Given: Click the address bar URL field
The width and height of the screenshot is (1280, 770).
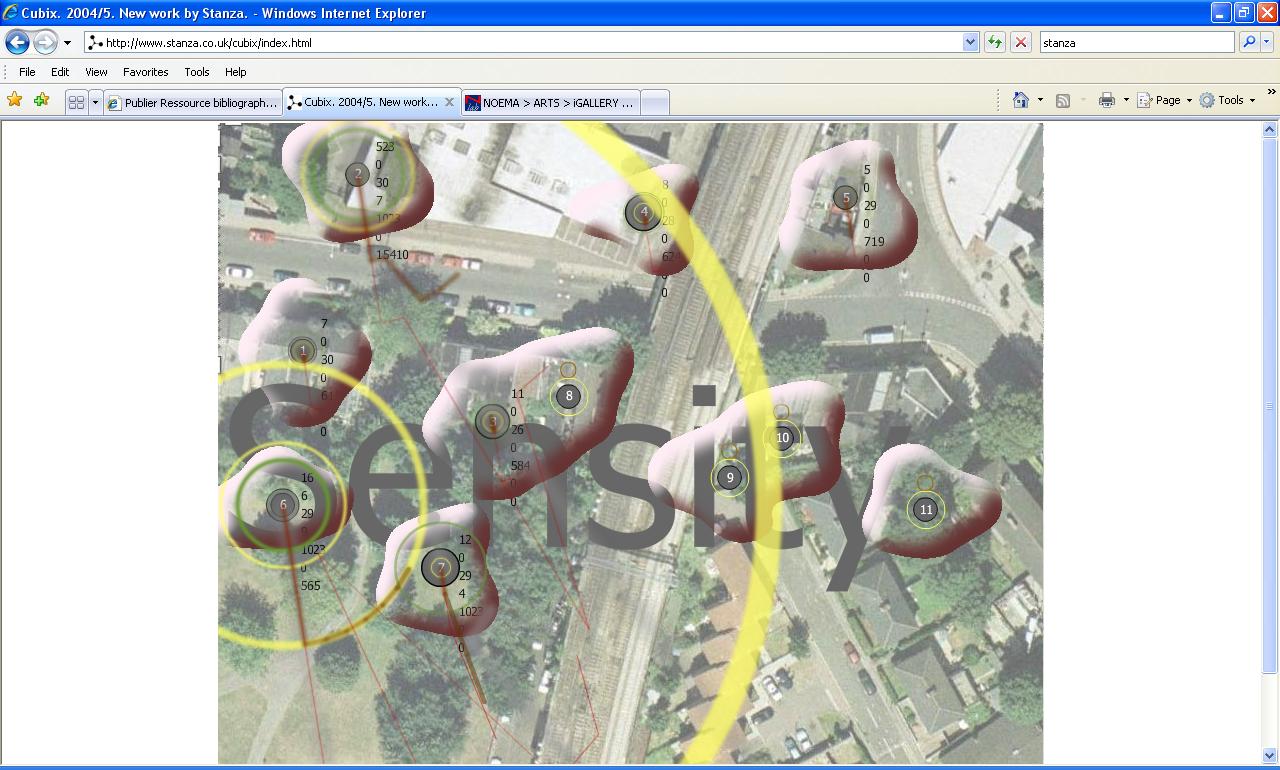Looking at the screenshot, I should (523, 43).
